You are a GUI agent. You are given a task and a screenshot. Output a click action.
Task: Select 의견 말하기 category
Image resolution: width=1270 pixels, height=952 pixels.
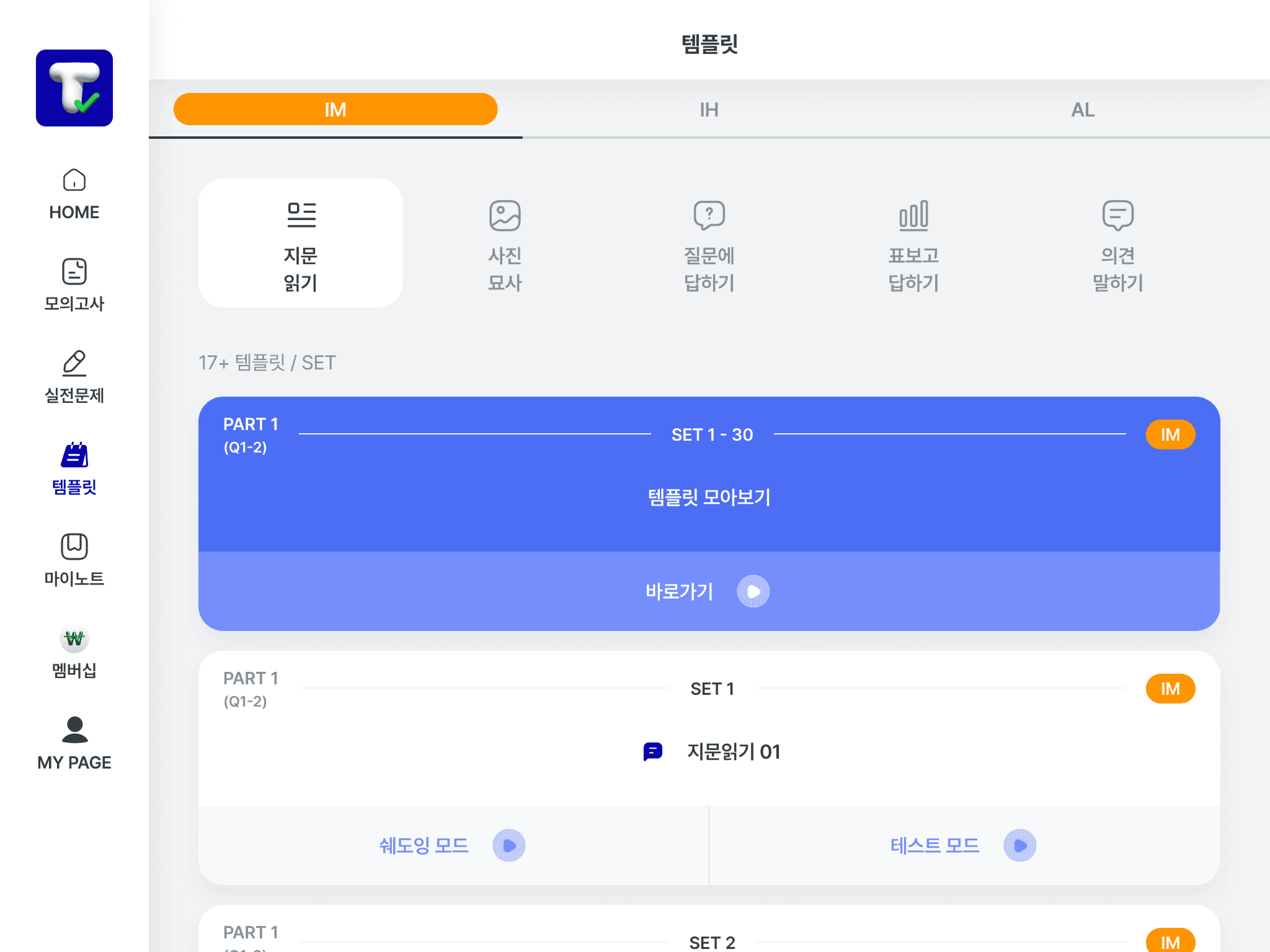(1117, 243)
